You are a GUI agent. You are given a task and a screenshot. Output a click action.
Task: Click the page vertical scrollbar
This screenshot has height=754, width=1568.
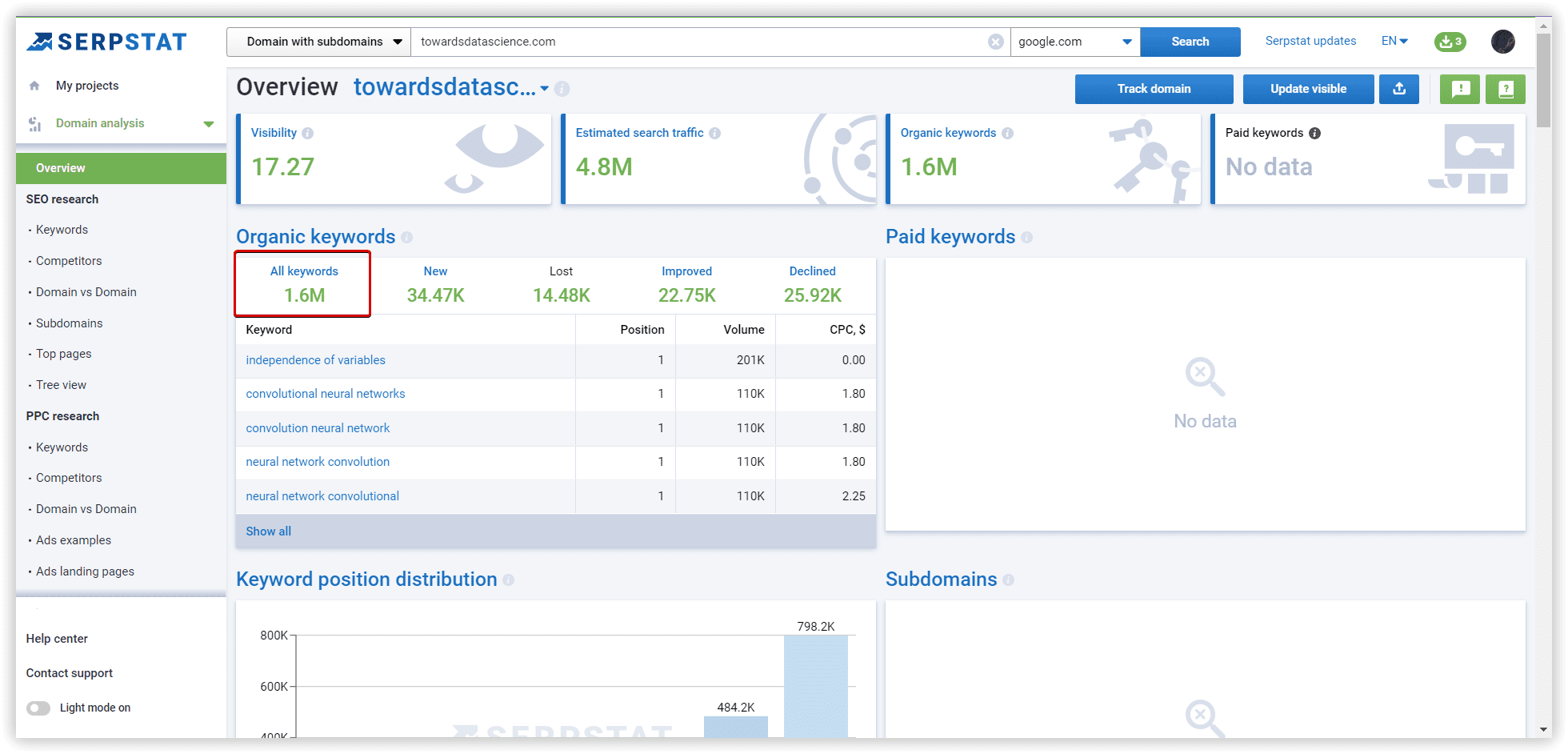click(x=1543, y=80)
